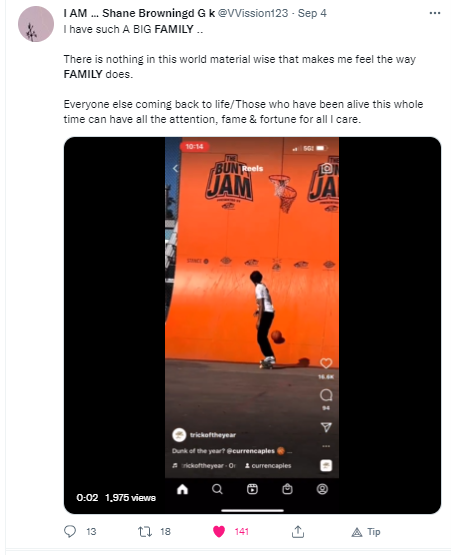Tap the reel's paper plane send icon
451x555 pixels.
[x=326, y=427]
